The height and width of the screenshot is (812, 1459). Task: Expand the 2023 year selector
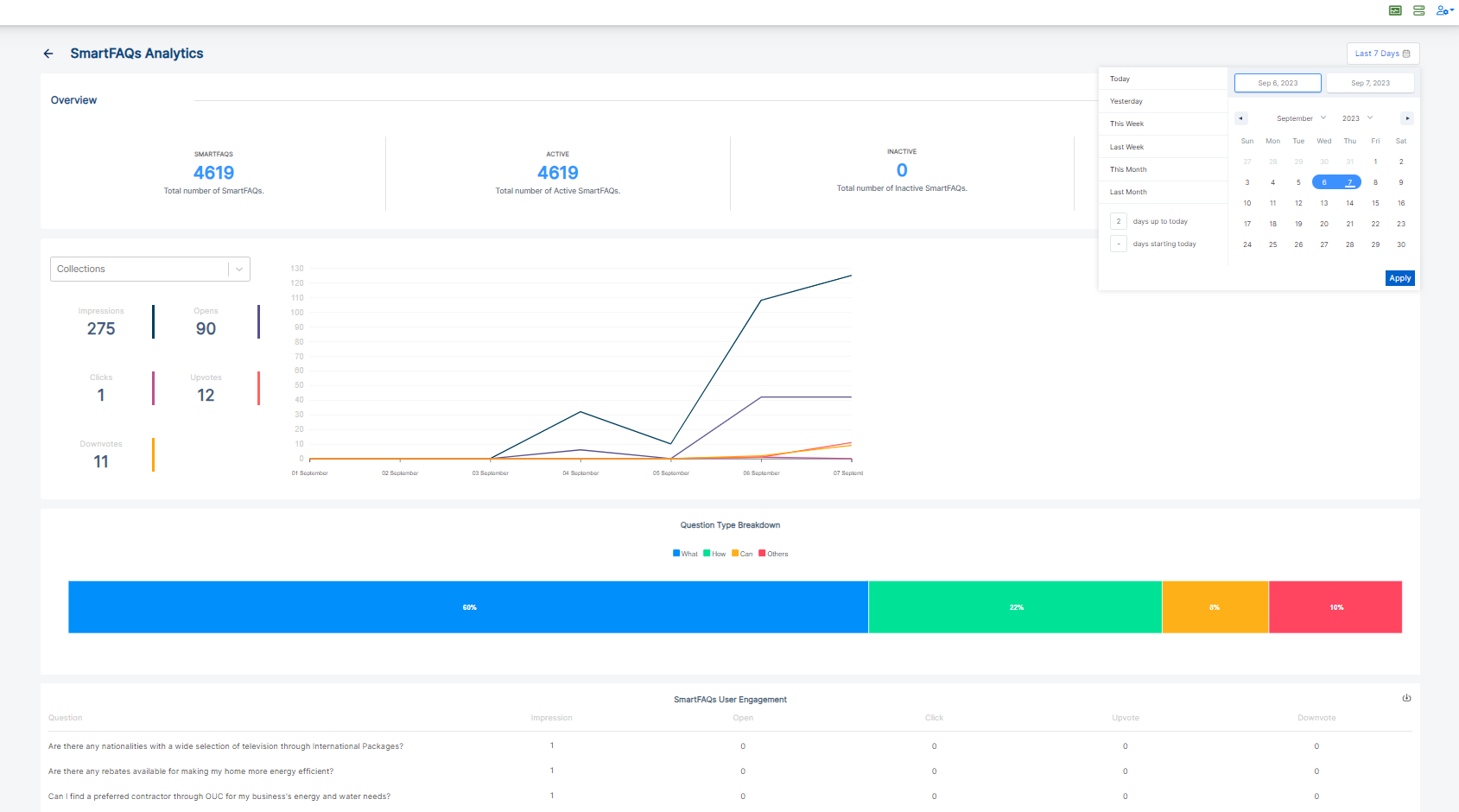click(1357, 118)
